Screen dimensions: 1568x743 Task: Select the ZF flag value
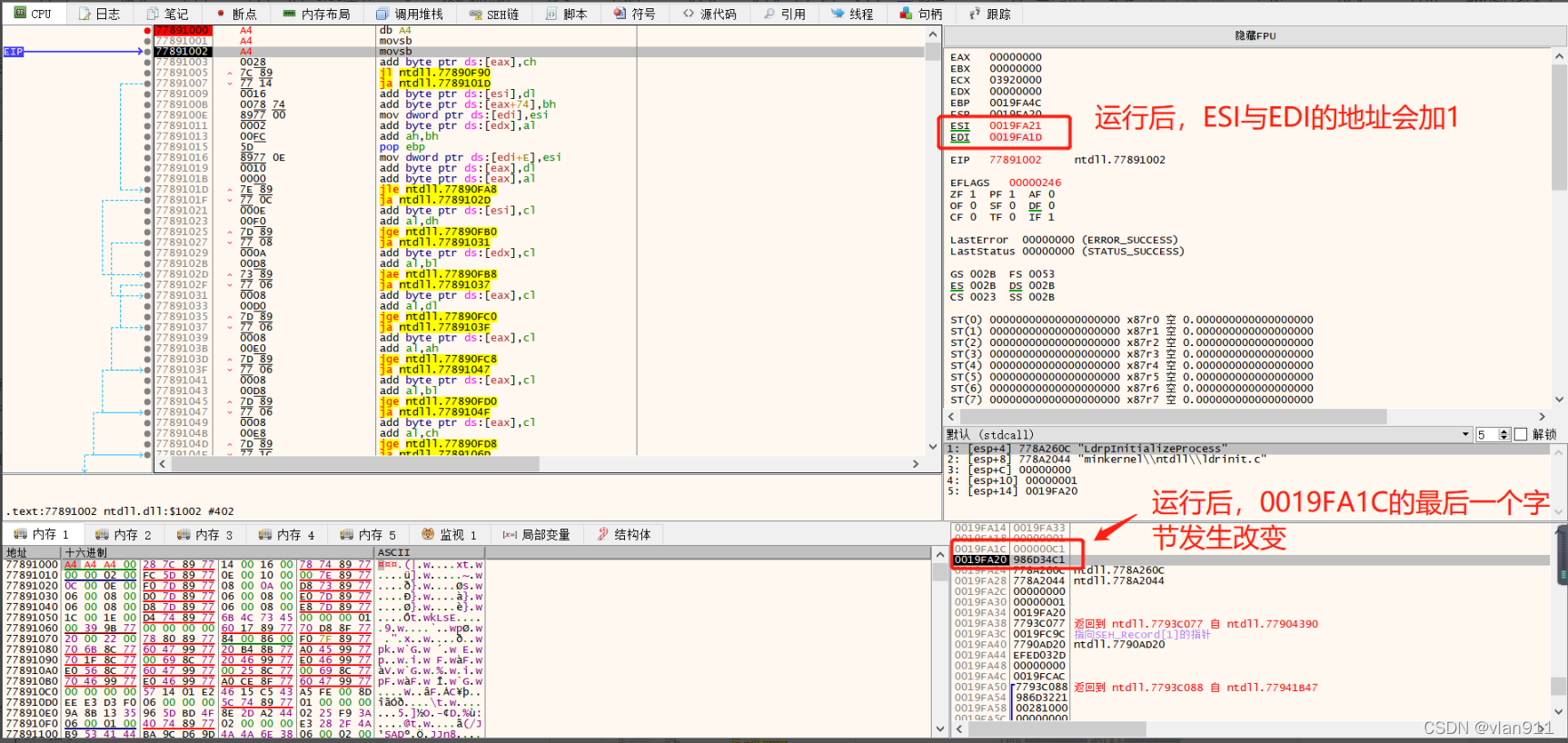tap(973, 194)
